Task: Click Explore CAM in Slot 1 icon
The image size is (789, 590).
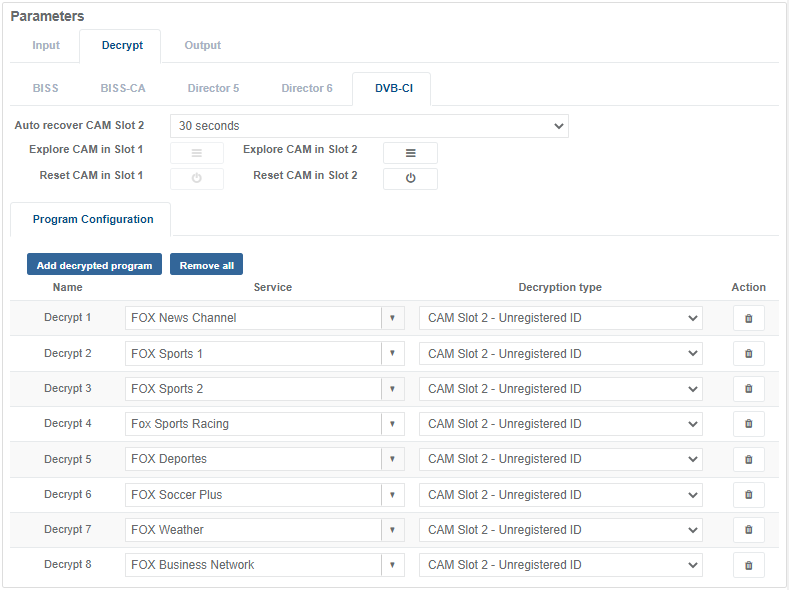Action: tap(196, 153)
